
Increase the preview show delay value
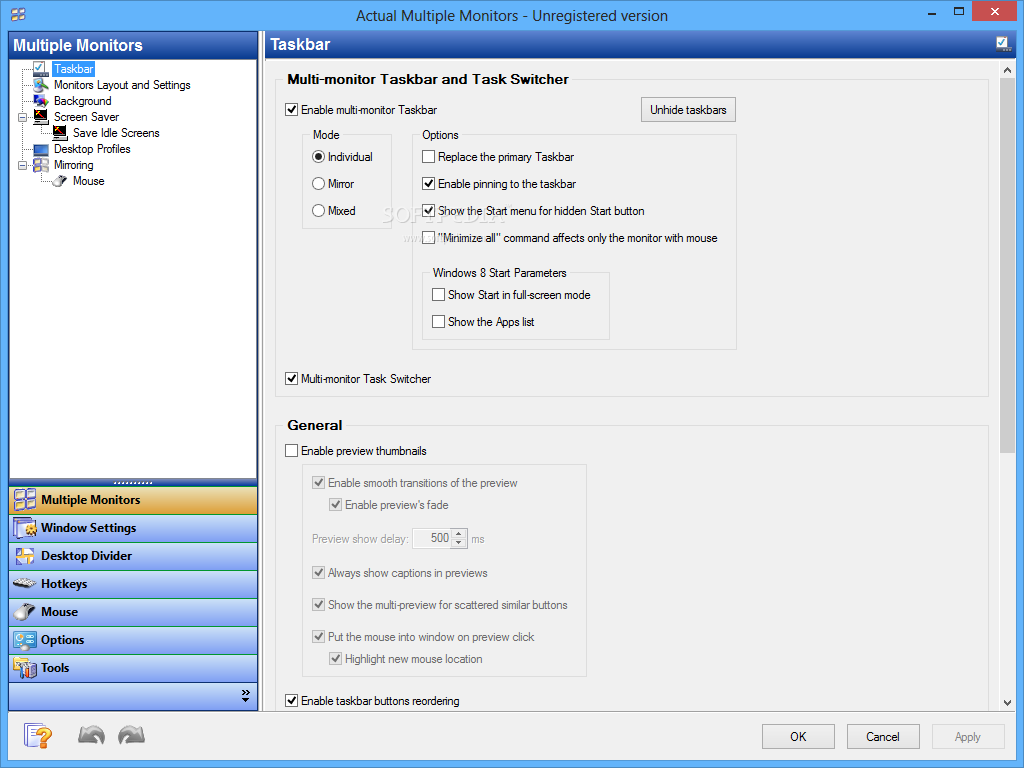459,534
